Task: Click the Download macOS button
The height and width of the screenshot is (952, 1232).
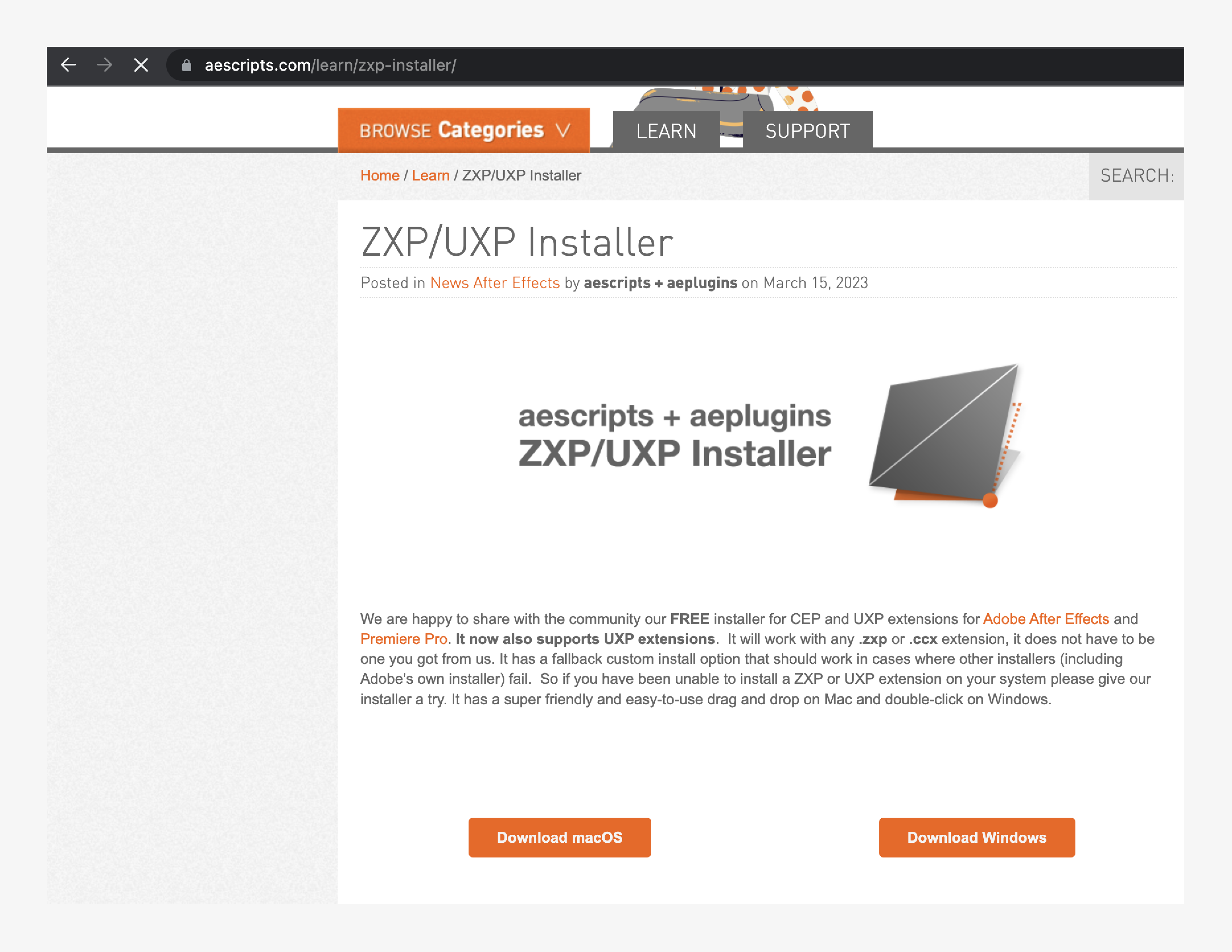Action: coord(560,838)
